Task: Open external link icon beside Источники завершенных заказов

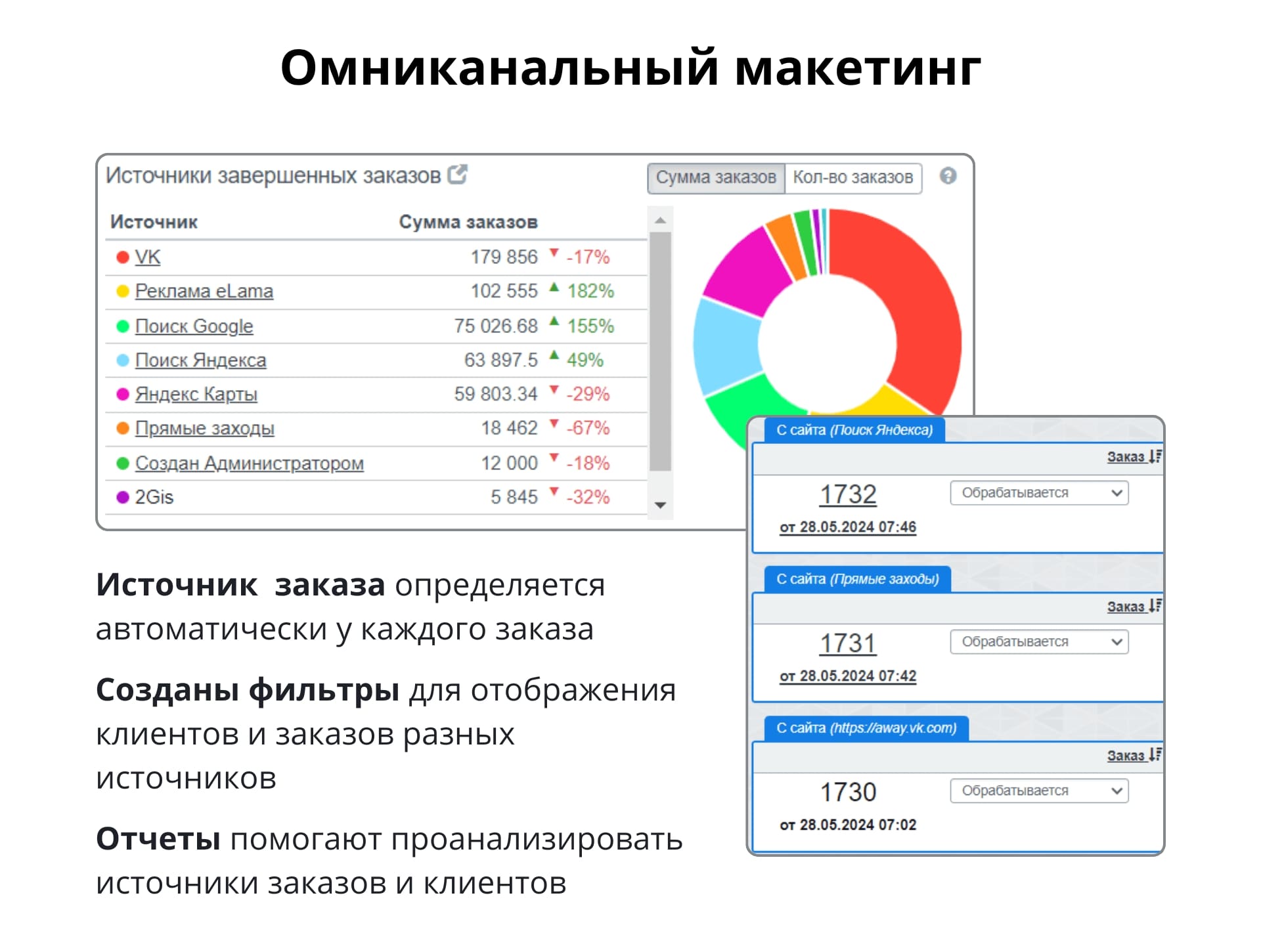Action: point(457,175)
